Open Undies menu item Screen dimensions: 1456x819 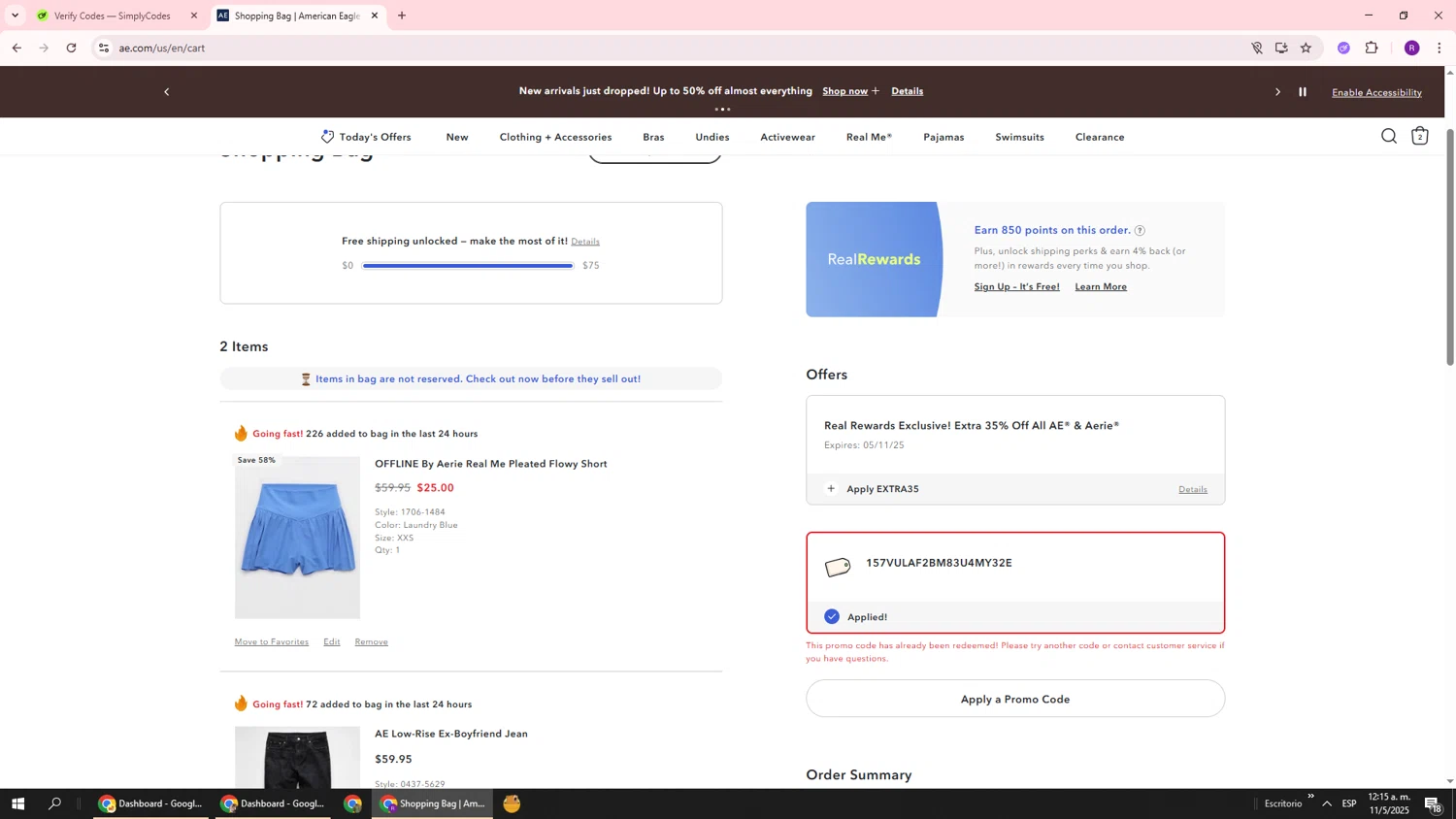click(x=712, y=137)
